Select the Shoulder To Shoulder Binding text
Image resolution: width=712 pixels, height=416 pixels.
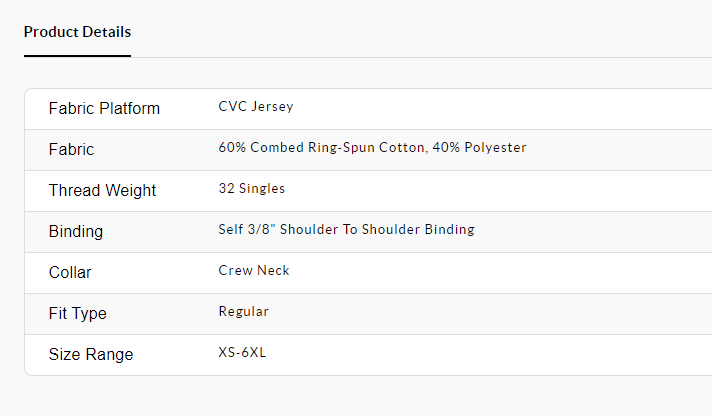click(x=380, y=230)
